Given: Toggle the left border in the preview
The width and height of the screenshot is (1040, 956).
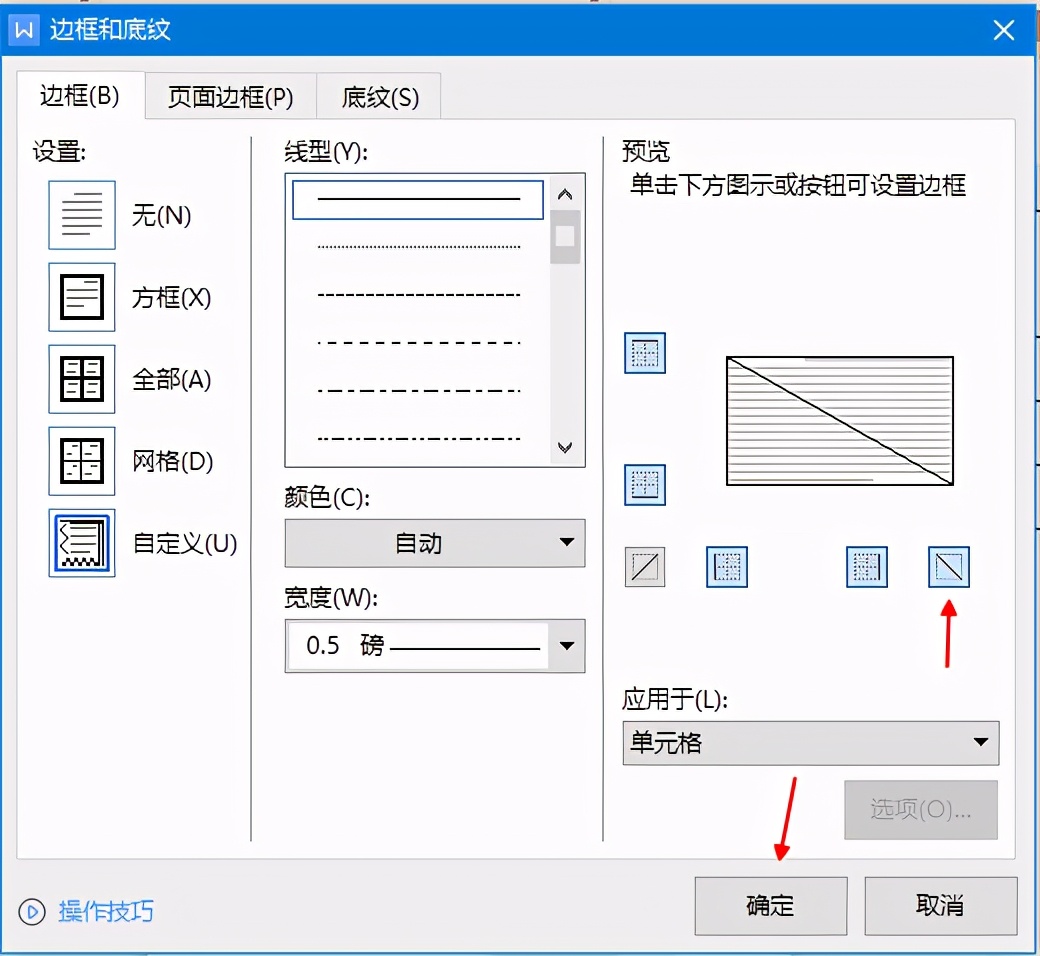Looking at the screenshot, I should pos(727,566).
